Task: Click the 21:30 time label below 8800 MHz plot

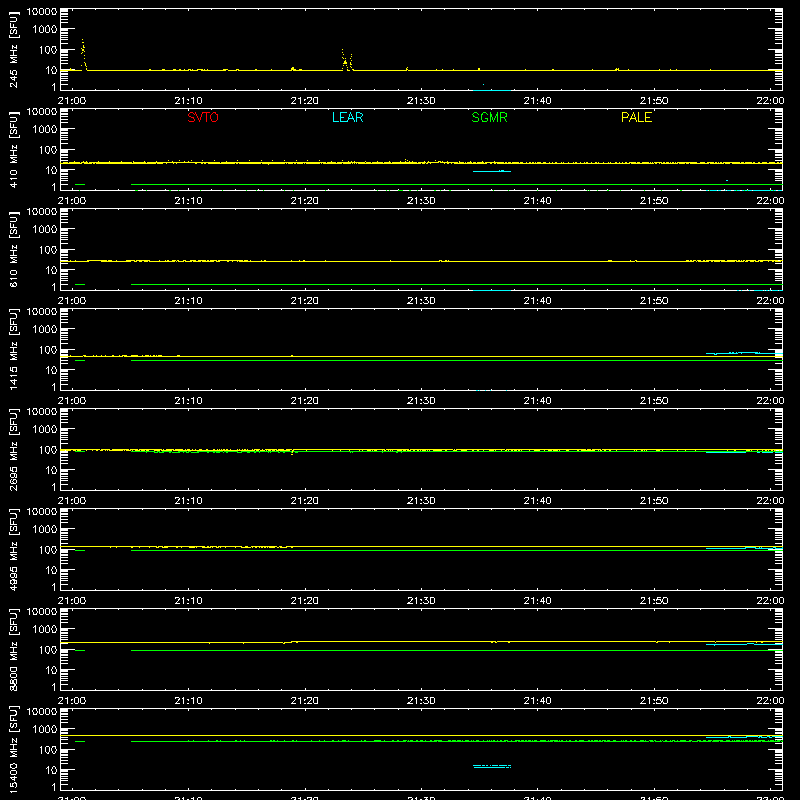Action: [421, 701]
